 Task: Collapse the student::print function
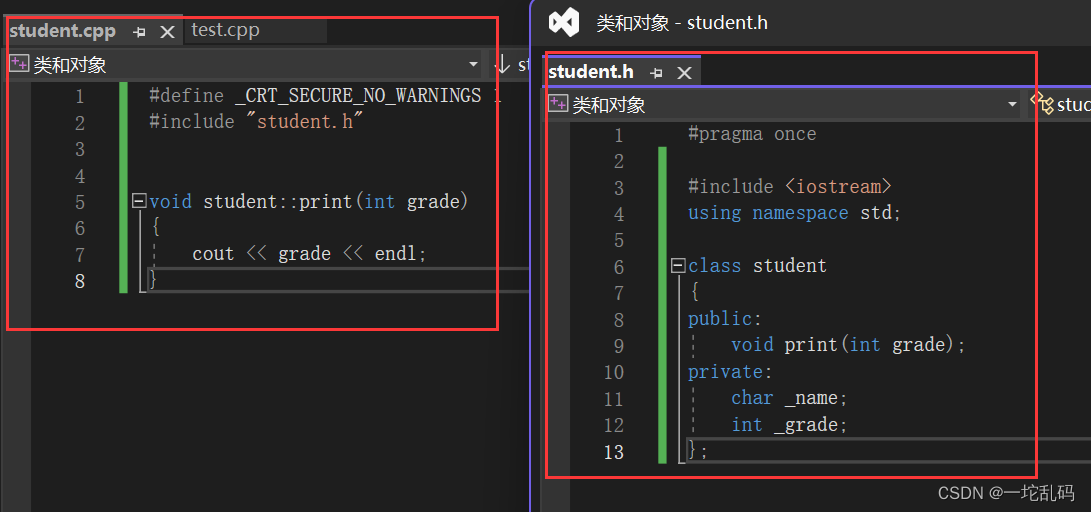(138, 202)
